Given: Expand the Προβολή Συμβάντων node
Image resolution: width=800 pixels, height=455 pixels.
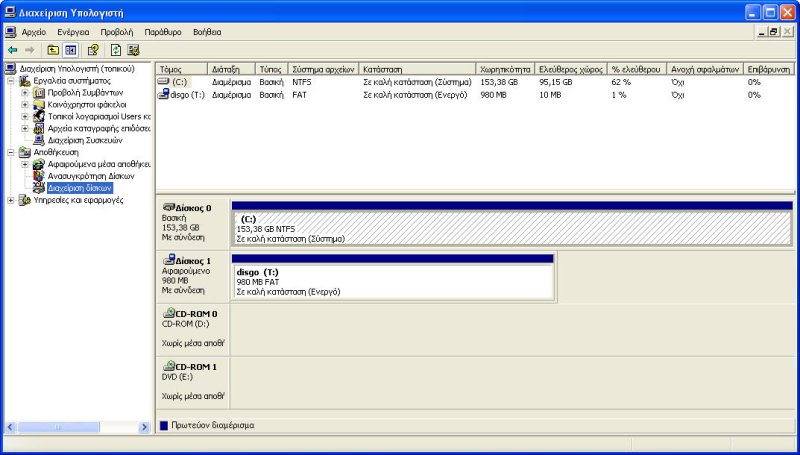Looking at the screenshot, I should coord(24,93).
